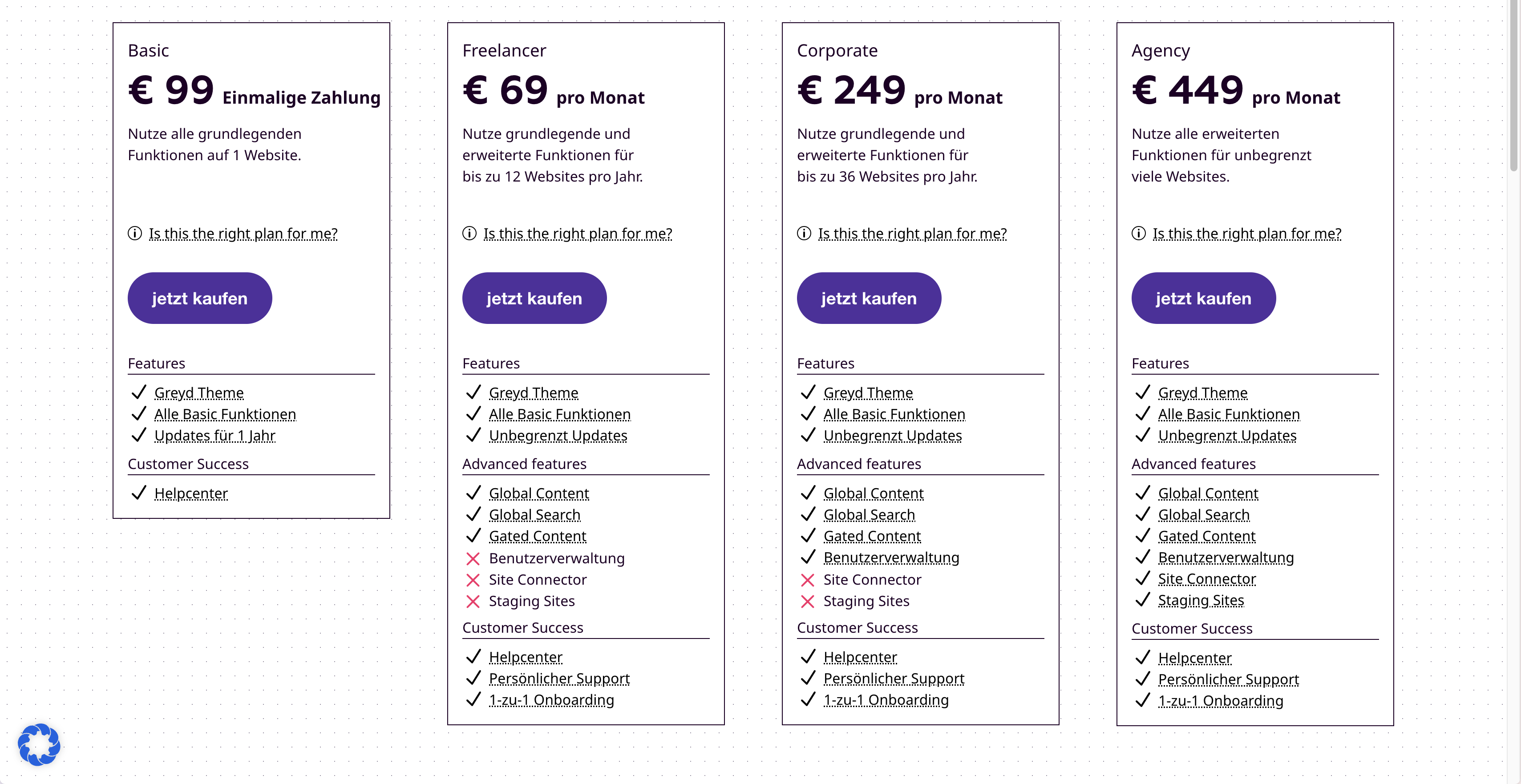Viewport: 1521px width, 784px height.
Task: Open 'Is this the right plan' under Agency
Action: pyautogui.click(x=1247, y=234)
